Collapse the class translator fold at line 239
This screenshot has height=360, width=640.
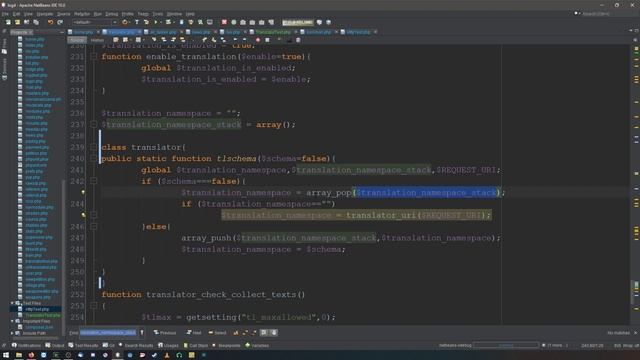click(93, 147)
